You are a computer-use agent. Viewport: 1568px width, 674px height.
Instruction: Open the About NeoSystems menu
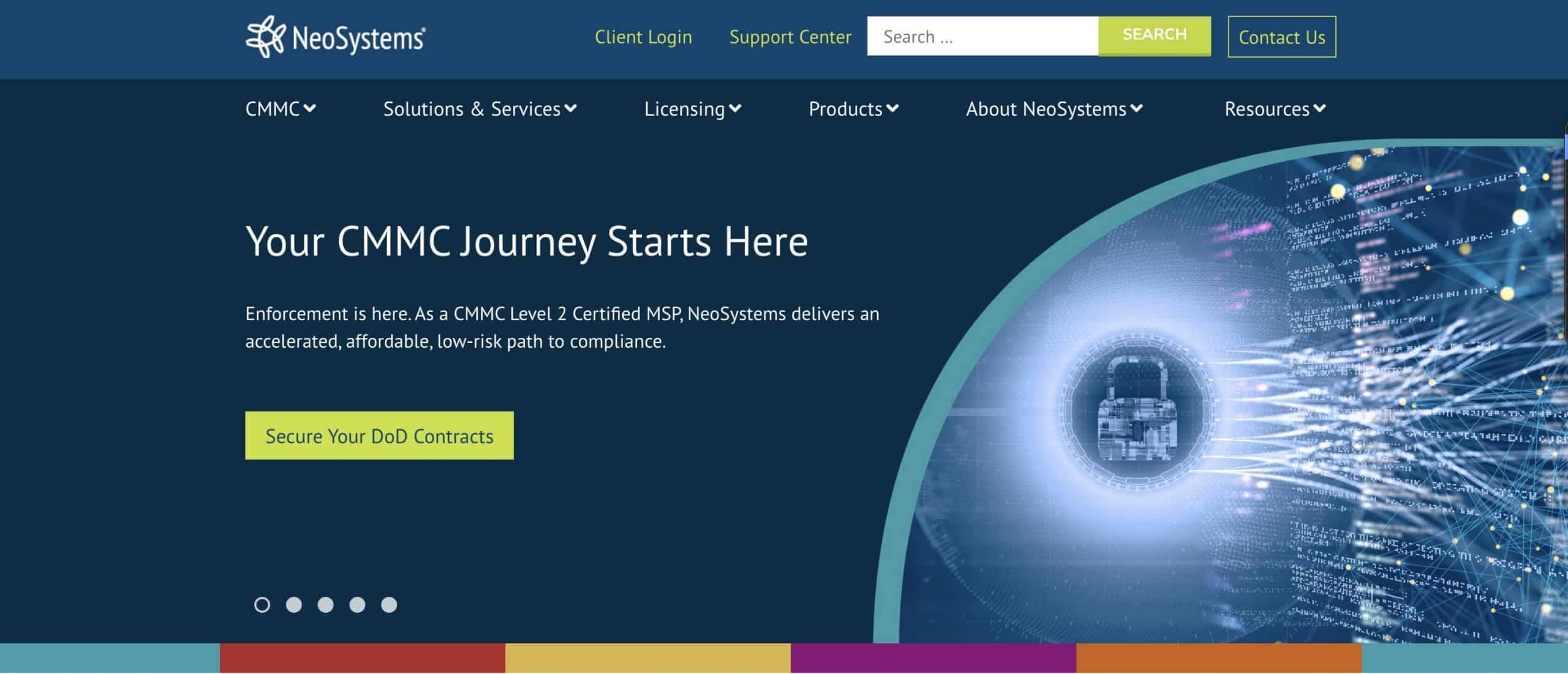1046,109
